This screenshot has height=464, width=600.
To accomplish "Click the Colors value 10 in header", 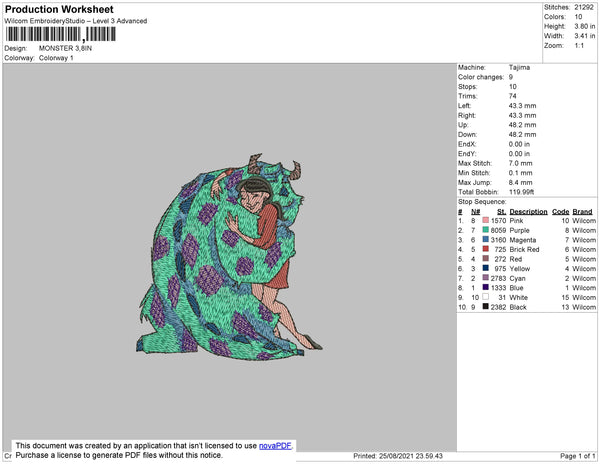I will (578, 17).
